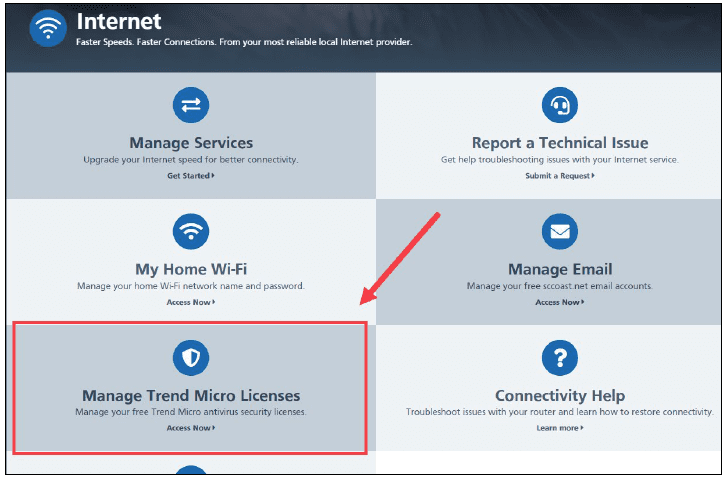The image size is (726, 478).
Task: Select the Manage Email heading
Action: point(560,269)
